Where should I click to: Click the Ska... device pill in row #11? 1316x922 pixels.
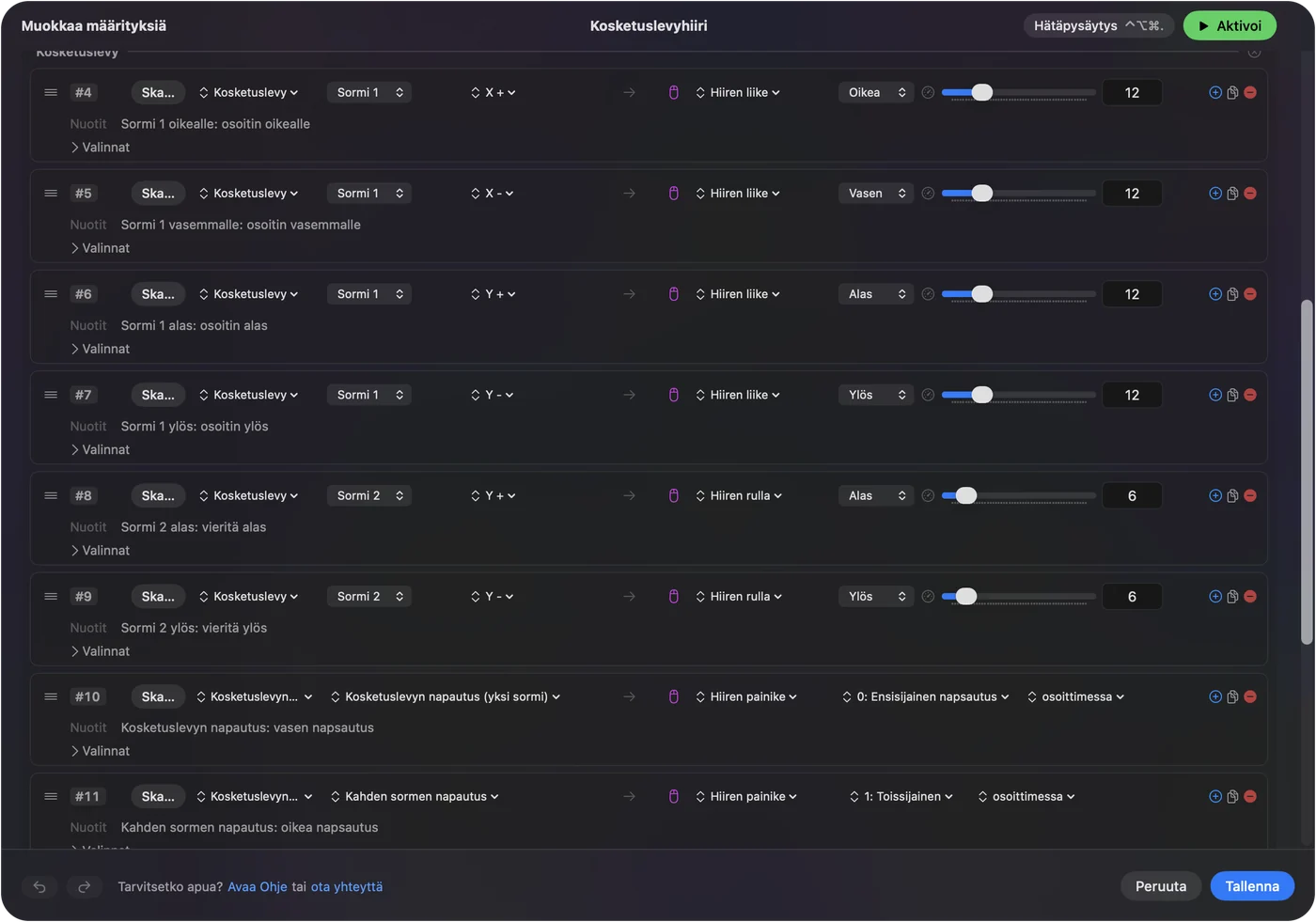pos(158,796)
